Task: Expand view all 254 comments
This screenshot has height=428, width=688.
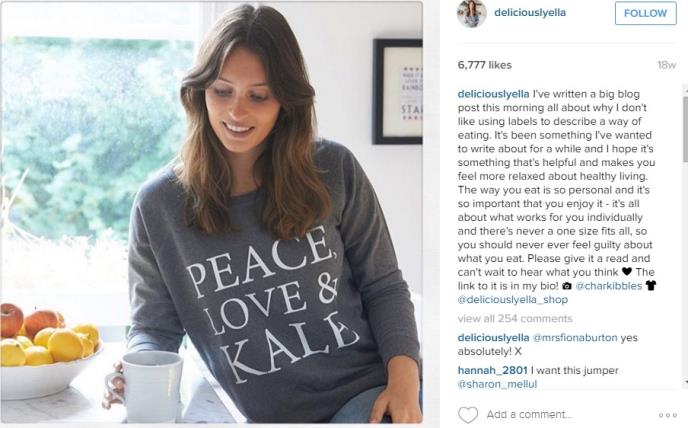Action: click(515, 319)
